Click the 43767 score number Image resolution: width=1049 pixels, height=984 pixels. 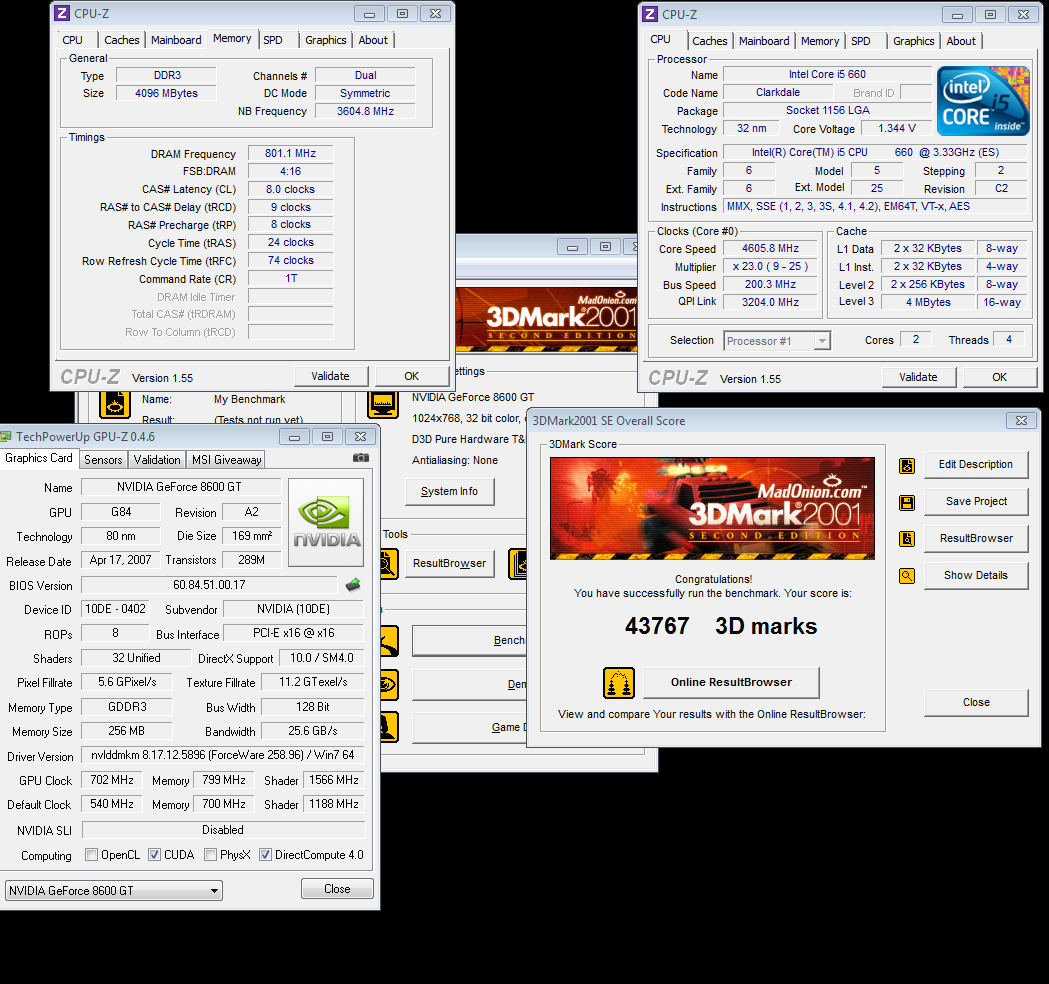point(657,626)
